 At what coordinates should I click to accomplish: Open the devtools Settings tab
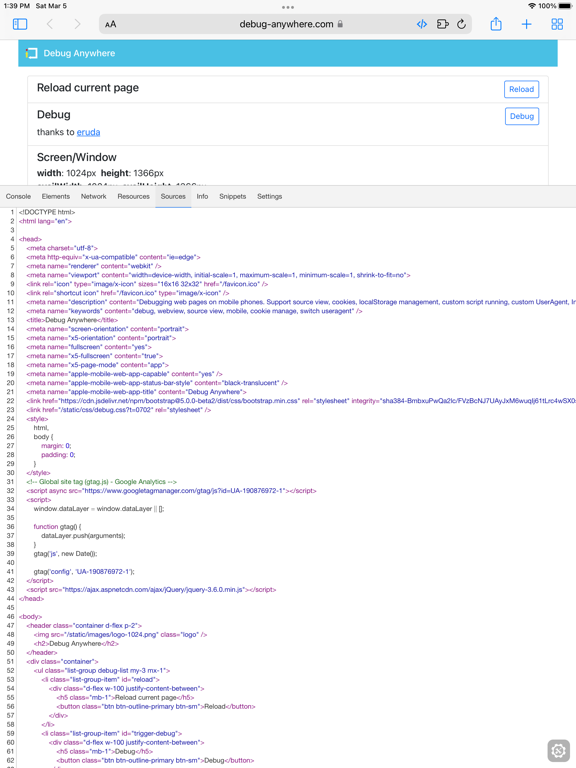pyautogui.click(x=269, y=196)
